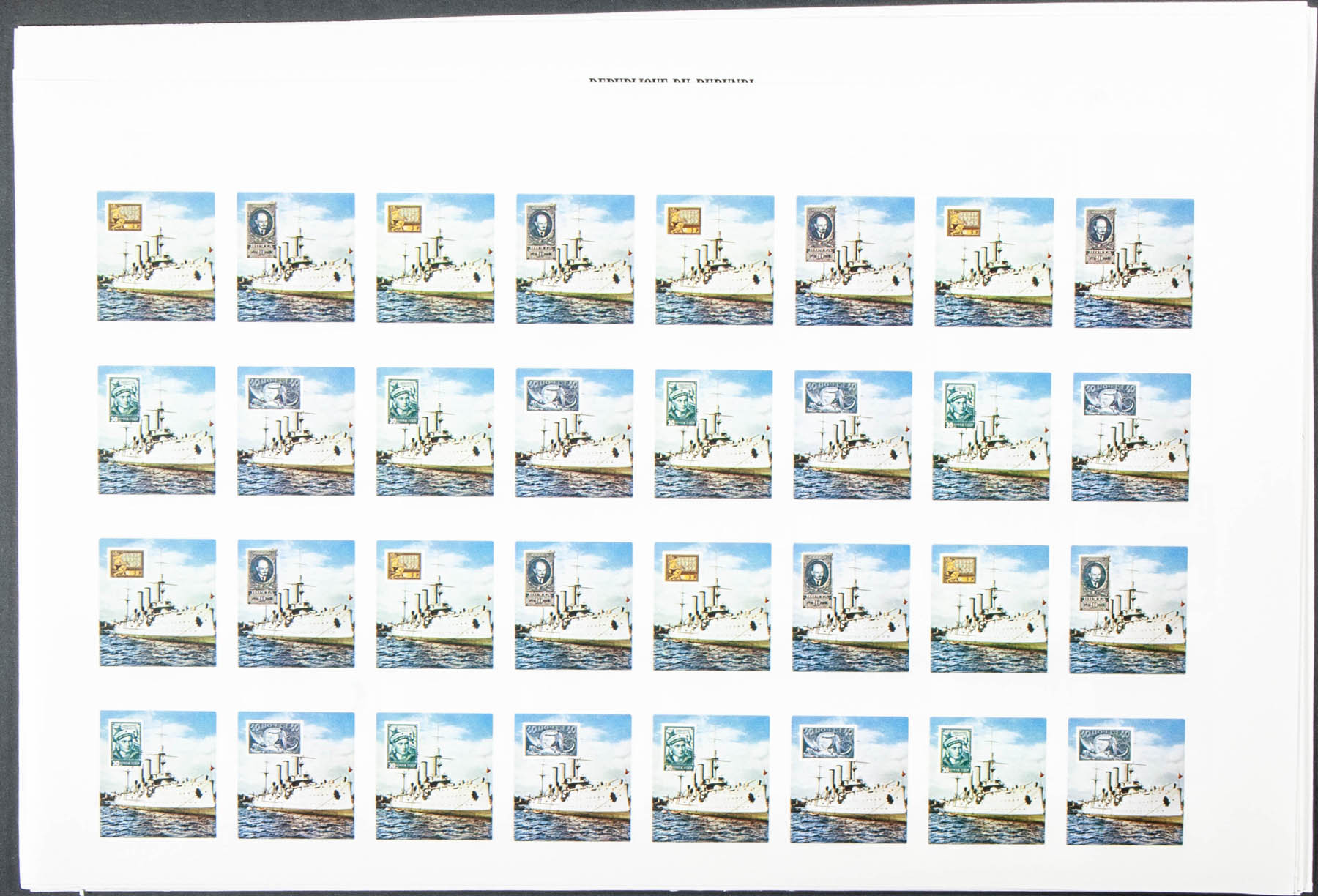Screen dimensions: 1318x896
Task: Click the second stamp in the bottom row
Action: (x=296, y=774)
